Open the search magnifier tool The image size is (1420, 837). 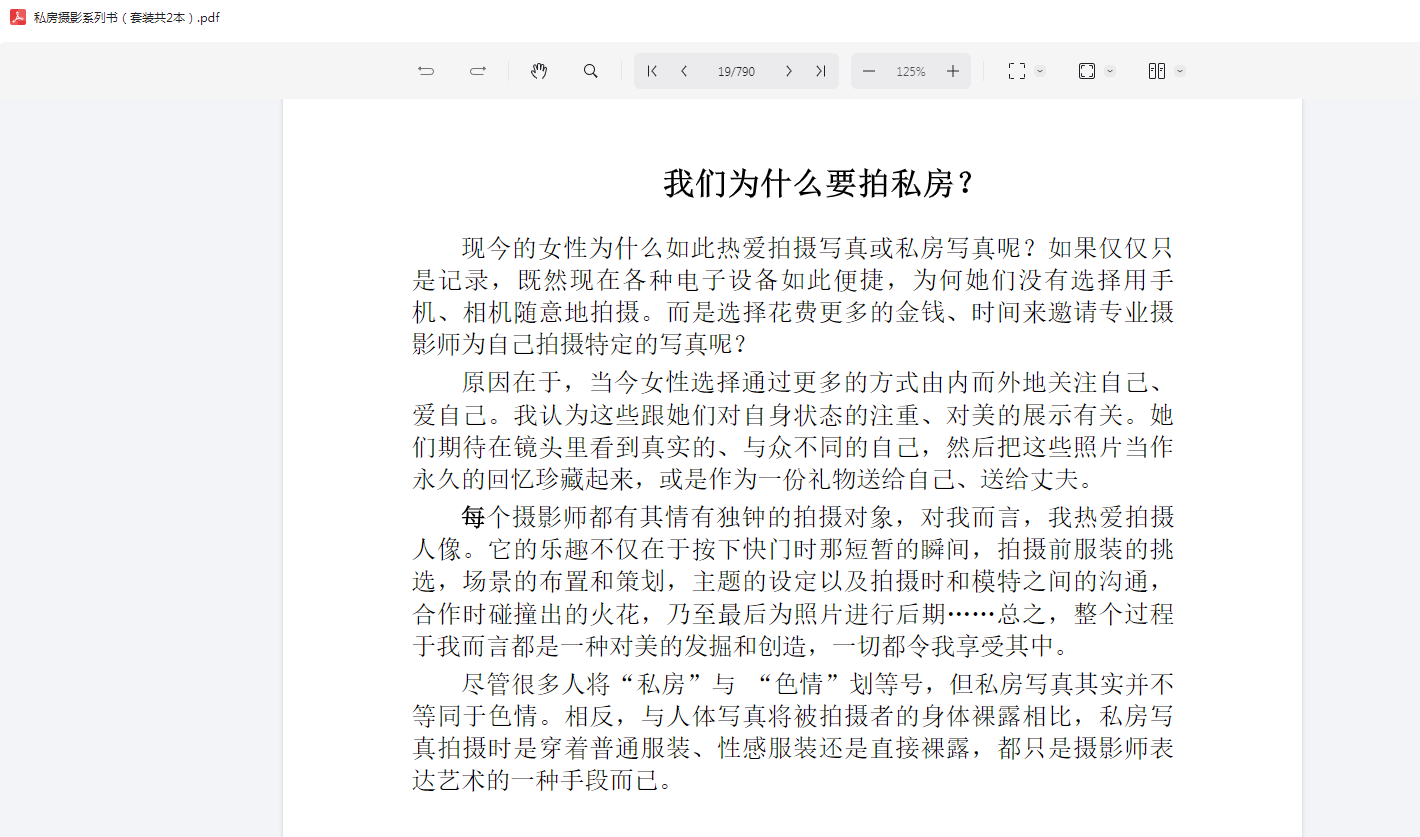[x=591, y=71]
